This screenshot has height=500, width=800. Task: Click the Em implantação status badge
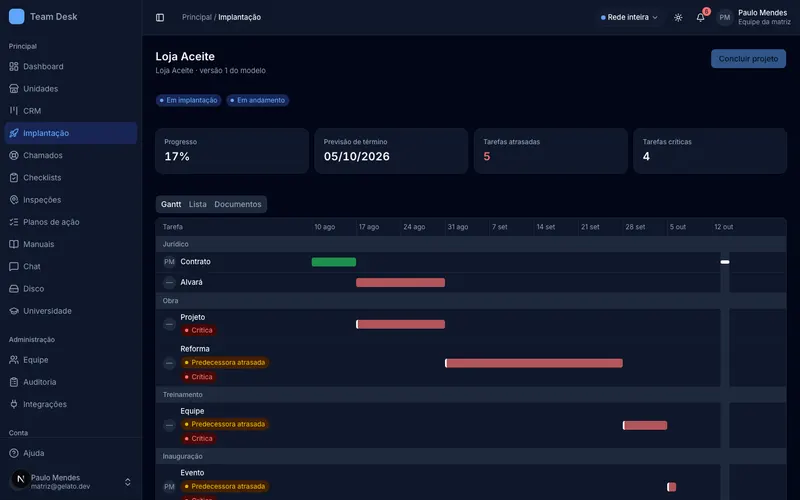click(x=188, y=101)
